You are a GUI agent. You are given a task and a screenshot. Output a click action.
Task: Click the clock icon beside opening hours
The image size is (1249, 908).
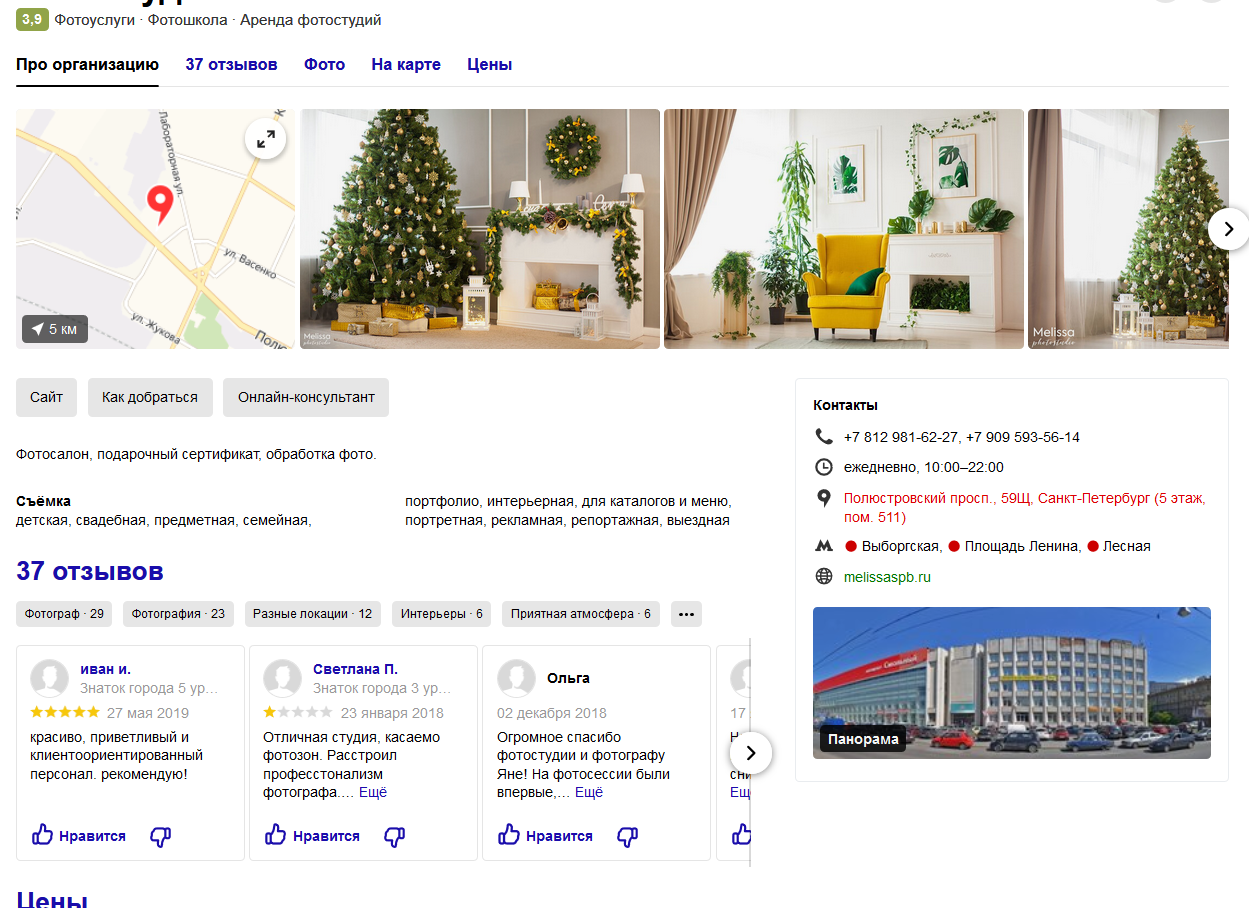pyautogui.click(x=824, y=467)
